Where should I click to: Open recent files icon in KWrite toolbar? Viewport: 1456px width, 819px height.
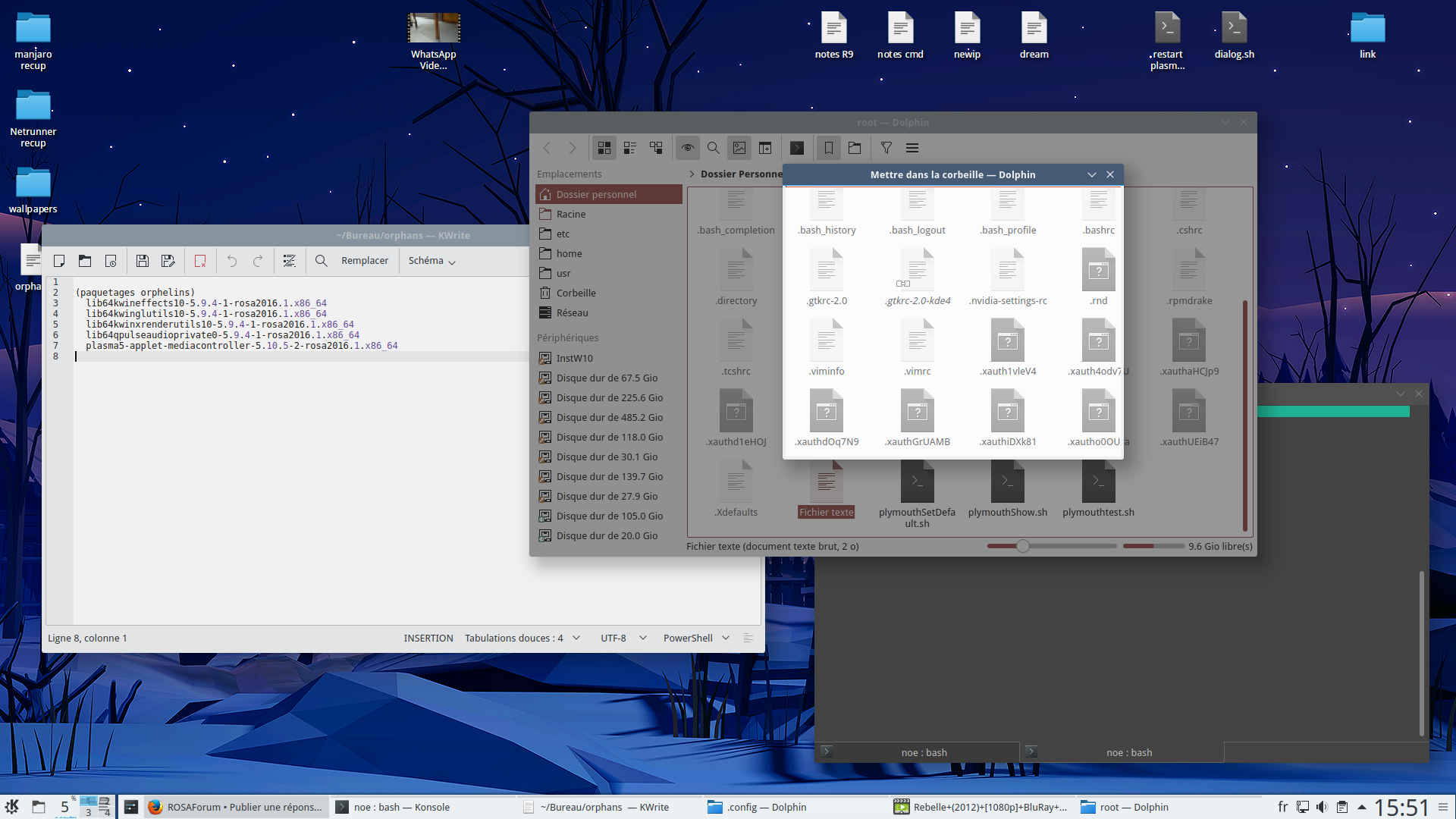click(x=111, y=261)
